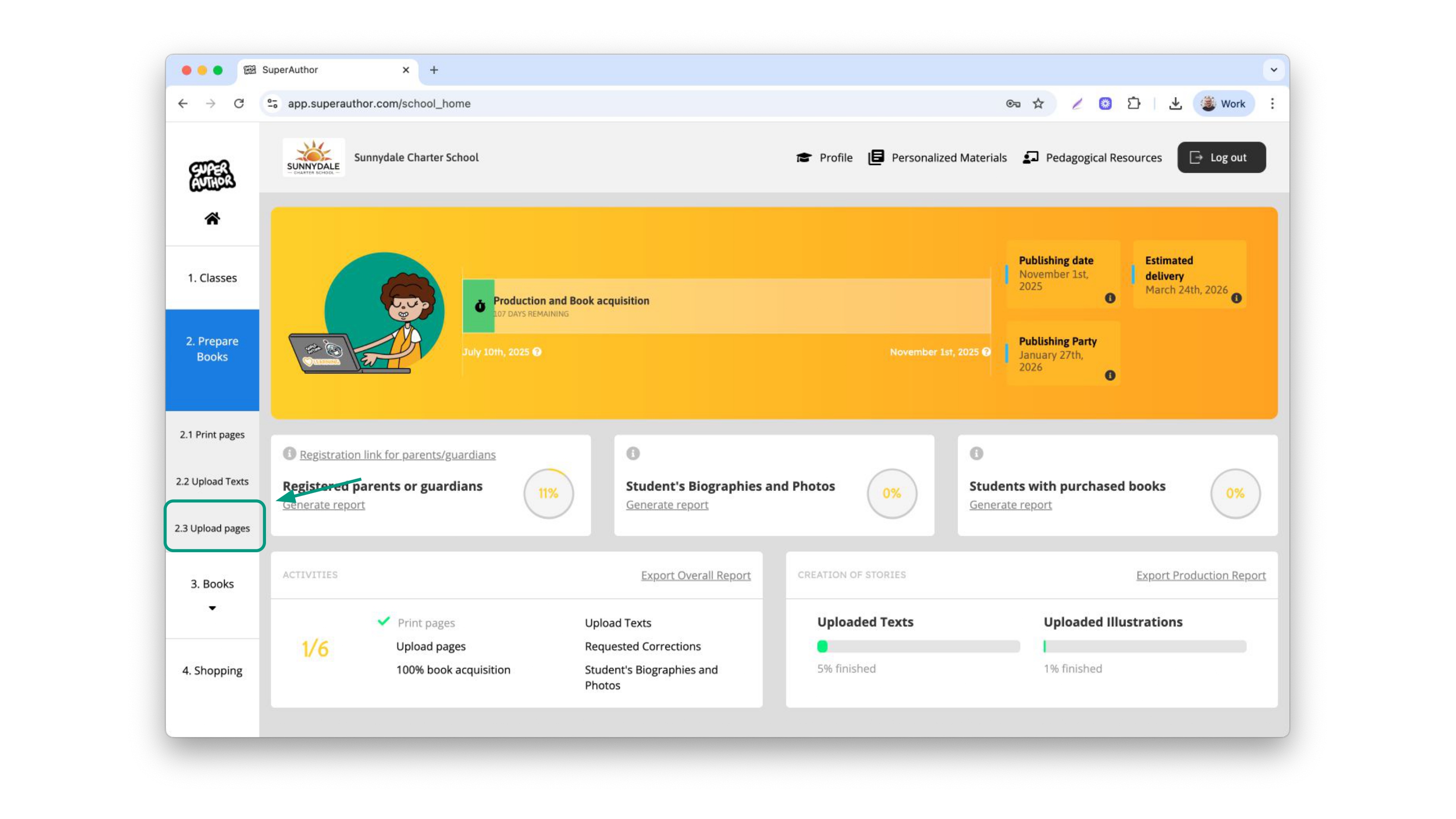Open 2.1 Print pages
The width and height of the screenshot is (1456, 819).
[x=212, y=434]
